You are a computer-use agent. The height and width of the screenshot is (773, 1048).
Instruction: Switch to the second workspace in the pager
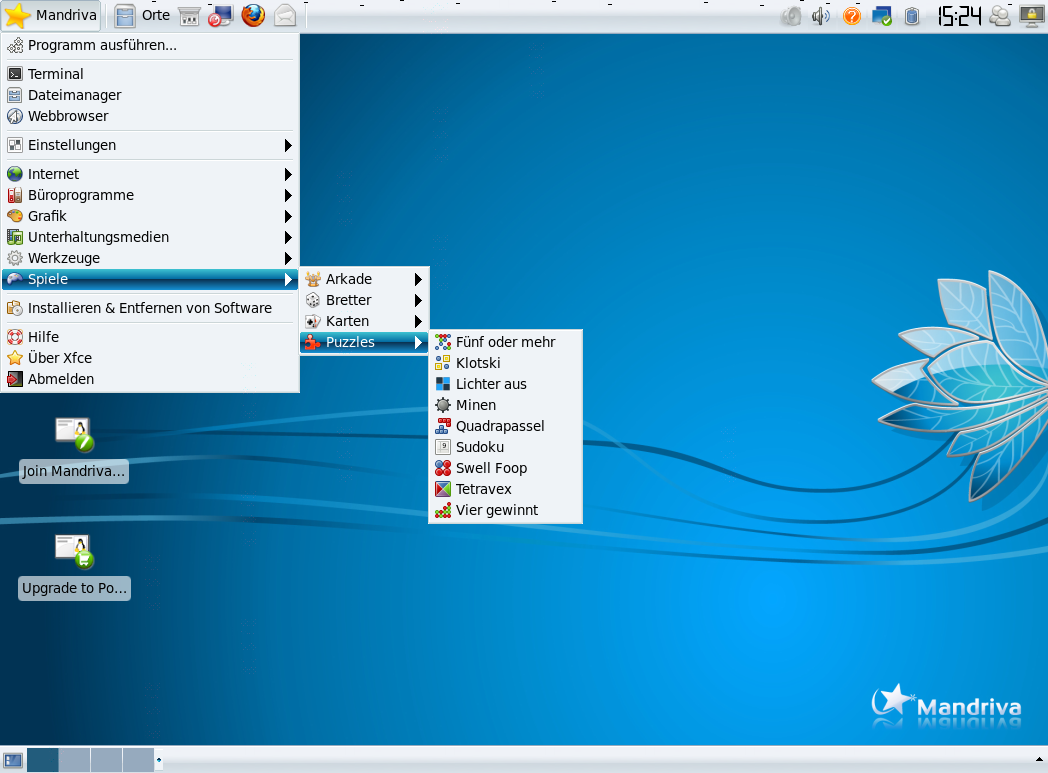pos(73,759)
